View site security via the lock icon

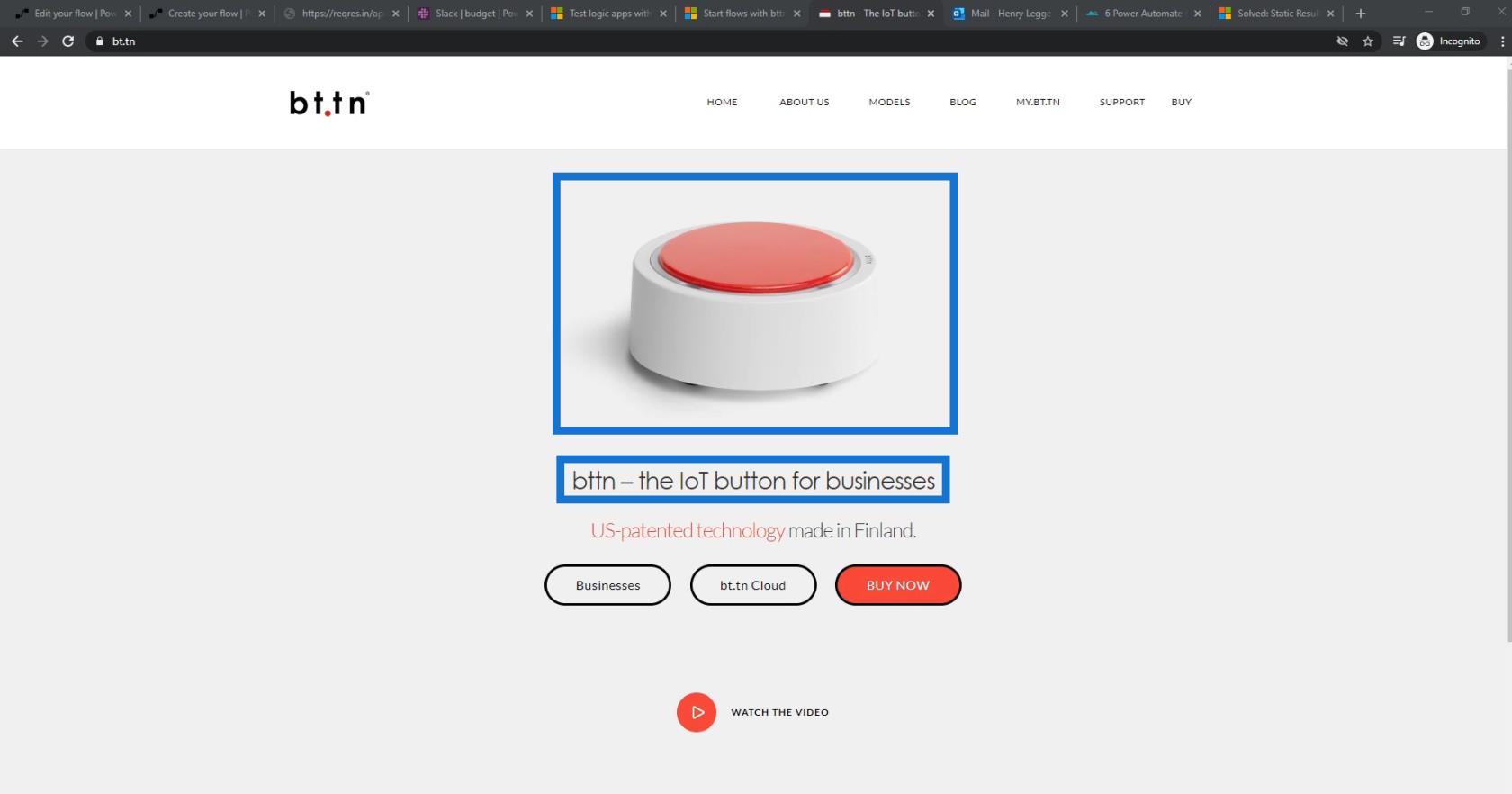point(100,41)
